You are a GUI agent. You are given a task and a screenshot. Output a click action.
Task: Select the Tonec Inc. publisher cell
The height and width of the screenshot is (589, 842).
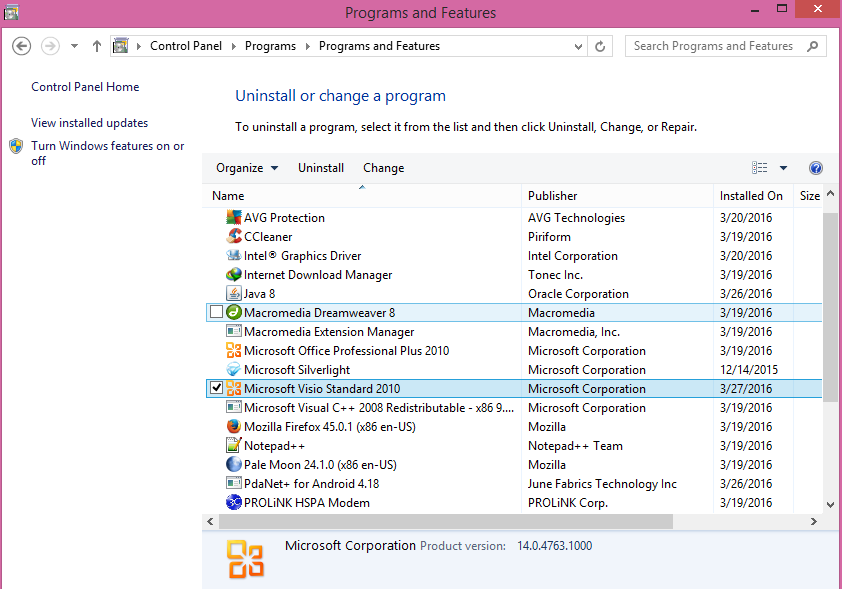(x=555, y=275)
